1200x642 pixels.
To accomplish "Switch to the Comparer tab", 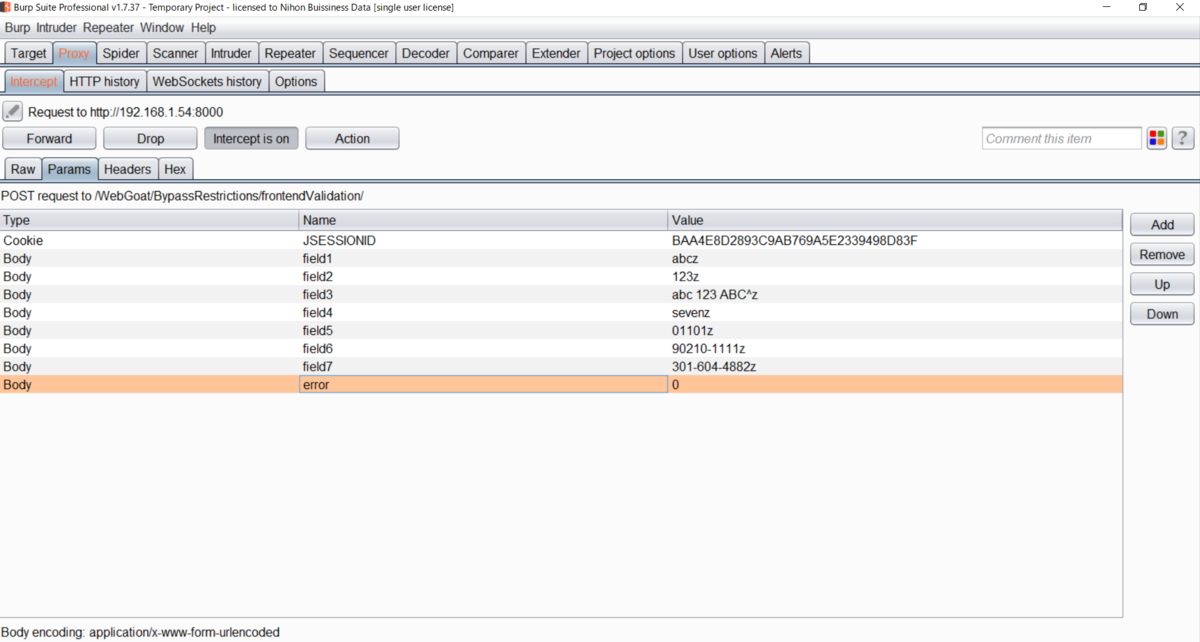I will click(491, 53).
